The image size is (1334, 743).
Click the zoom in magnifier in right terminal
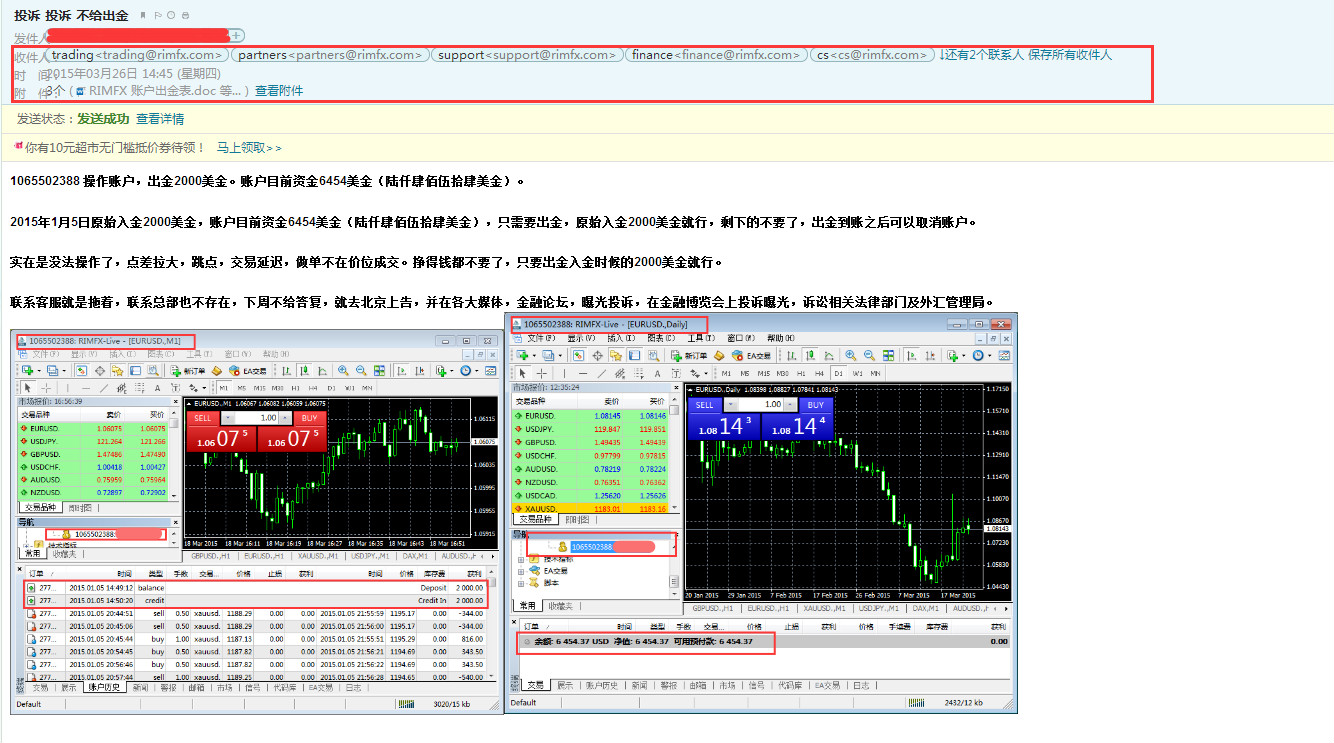(x=851, y=355)
